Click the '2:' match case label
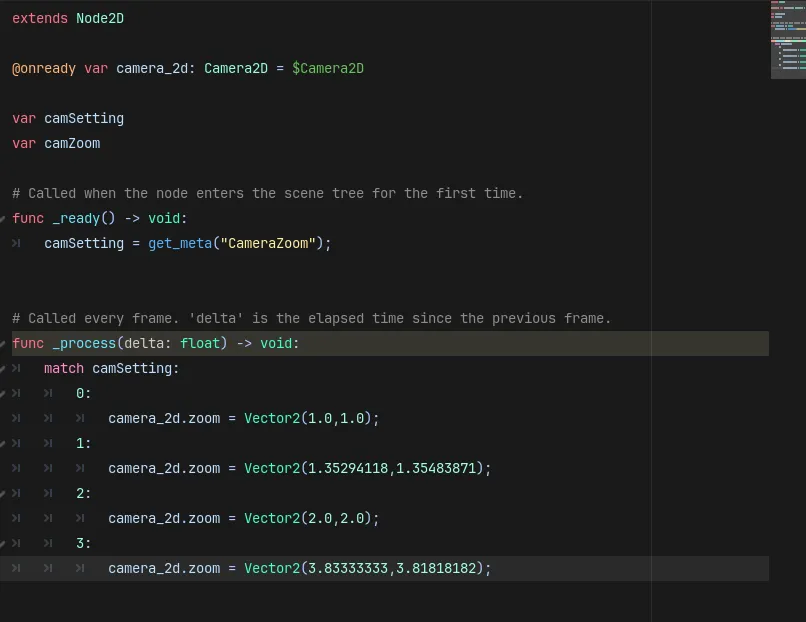This screenshot has height=622, width=806. [83, 493]
